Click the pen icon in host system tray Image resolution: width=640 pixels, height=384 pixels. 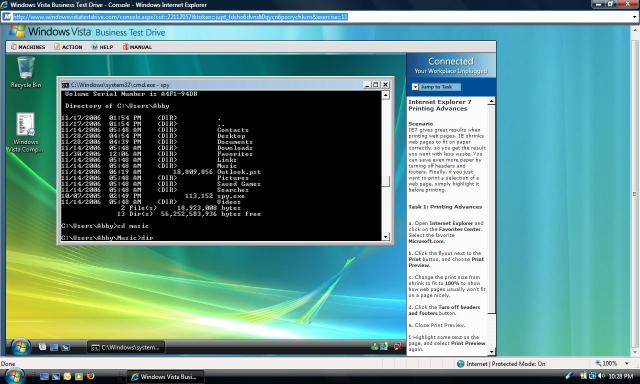tap(569, 375)
